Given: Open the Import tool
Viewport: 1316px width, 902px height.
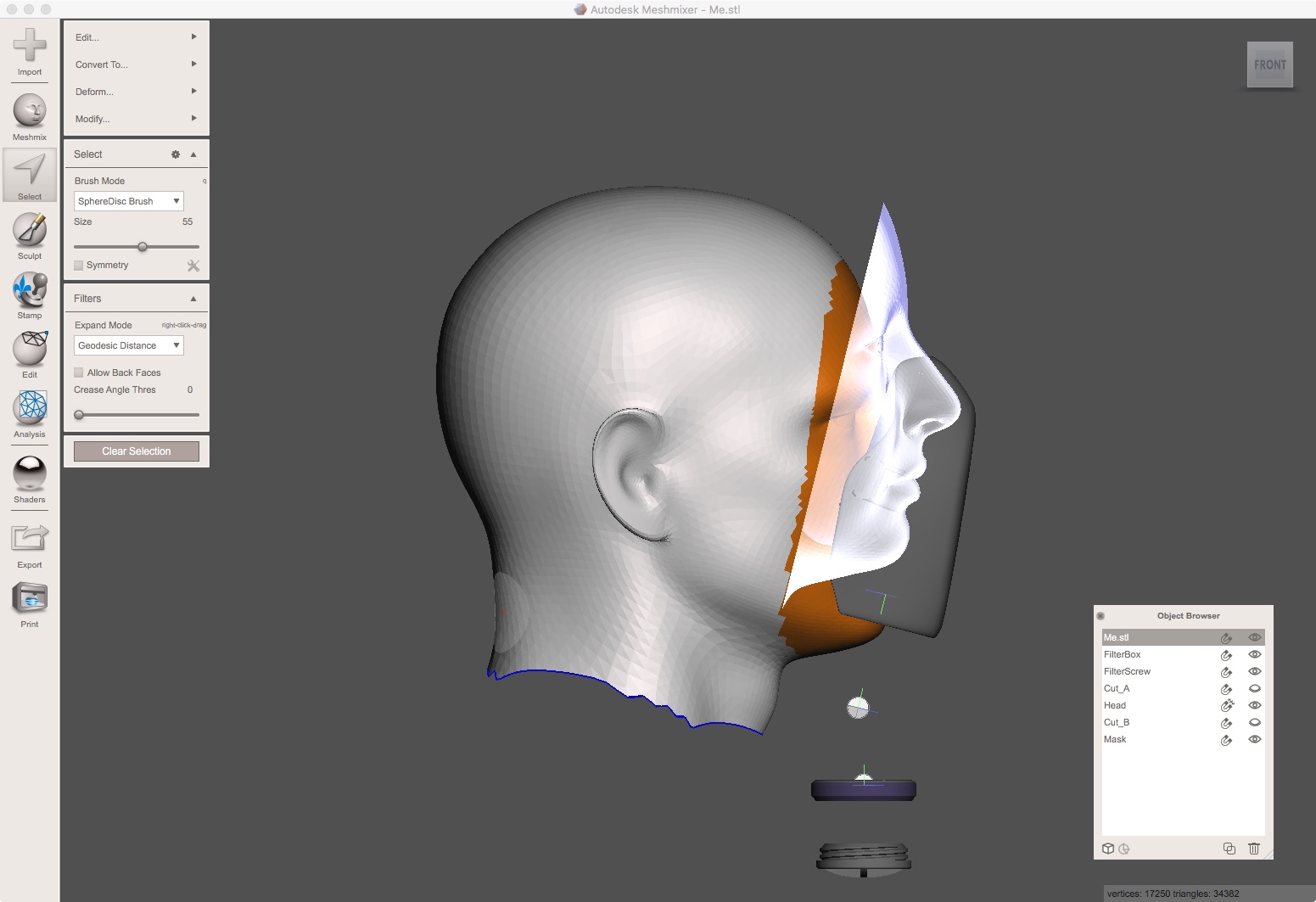Looking at the screenshot, I should coord(30,51).
